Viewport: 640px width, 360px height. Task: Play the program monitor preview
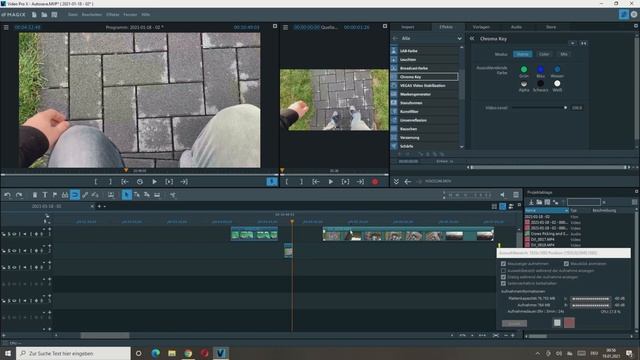point(154,182)
